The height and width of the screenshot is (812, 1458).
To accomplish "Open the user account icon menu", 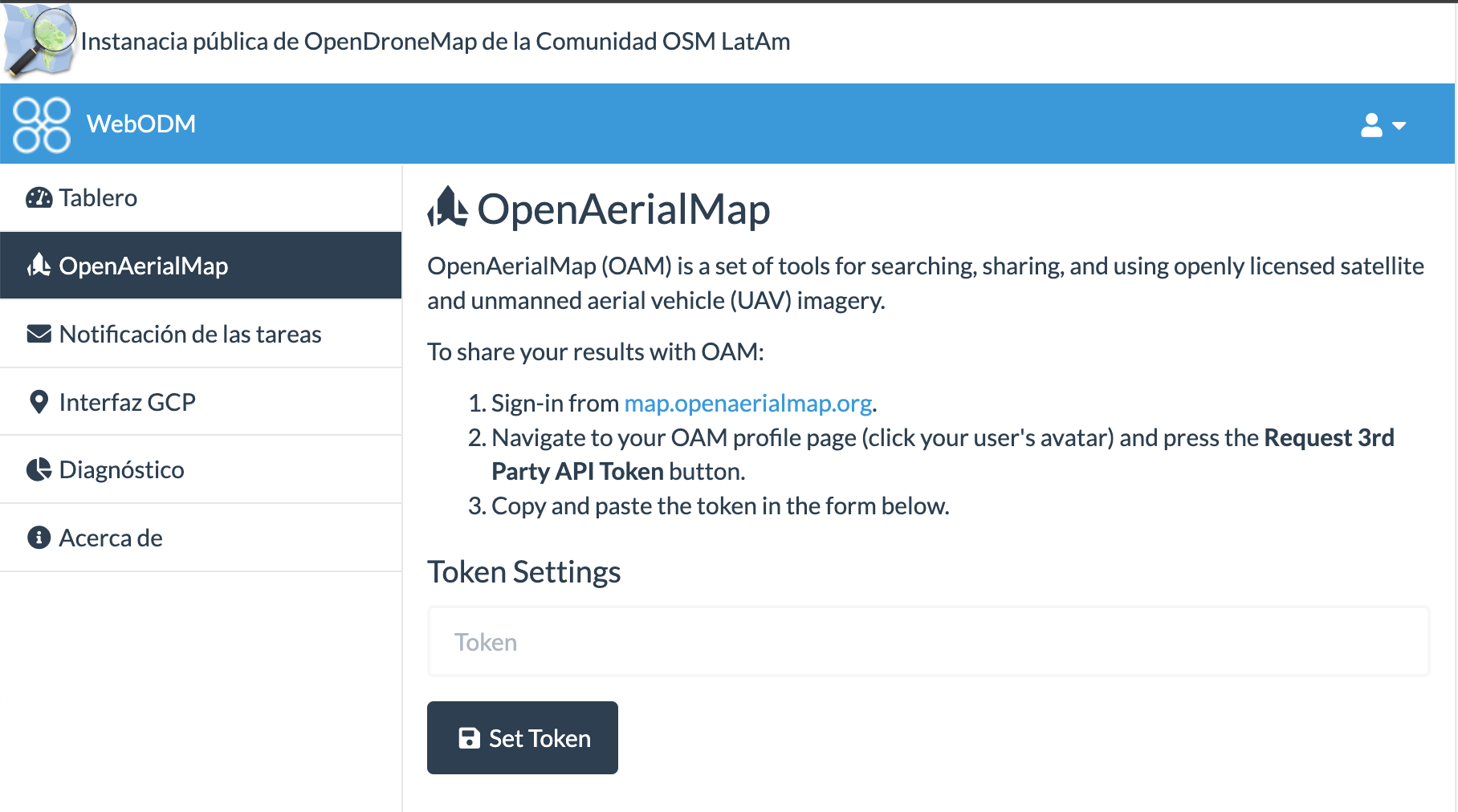I will [x=1371, y=125].
